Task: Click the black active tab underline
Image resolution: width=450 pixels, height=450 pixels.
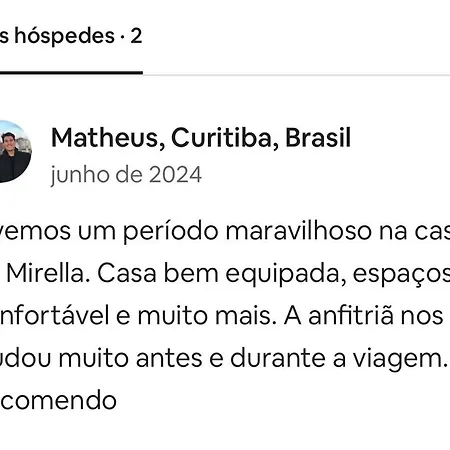Action: pos(71,72)
